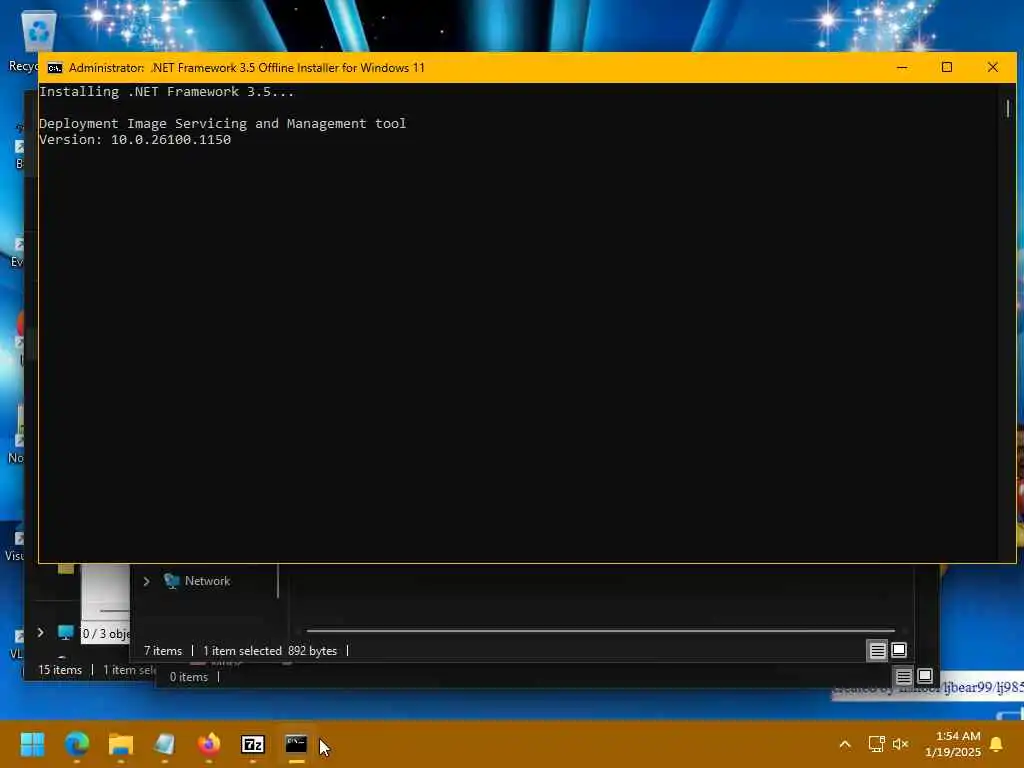The image size is (1024, 768).
Task: Open the notepad-style app on the taskbar
Action: [165, 744]
